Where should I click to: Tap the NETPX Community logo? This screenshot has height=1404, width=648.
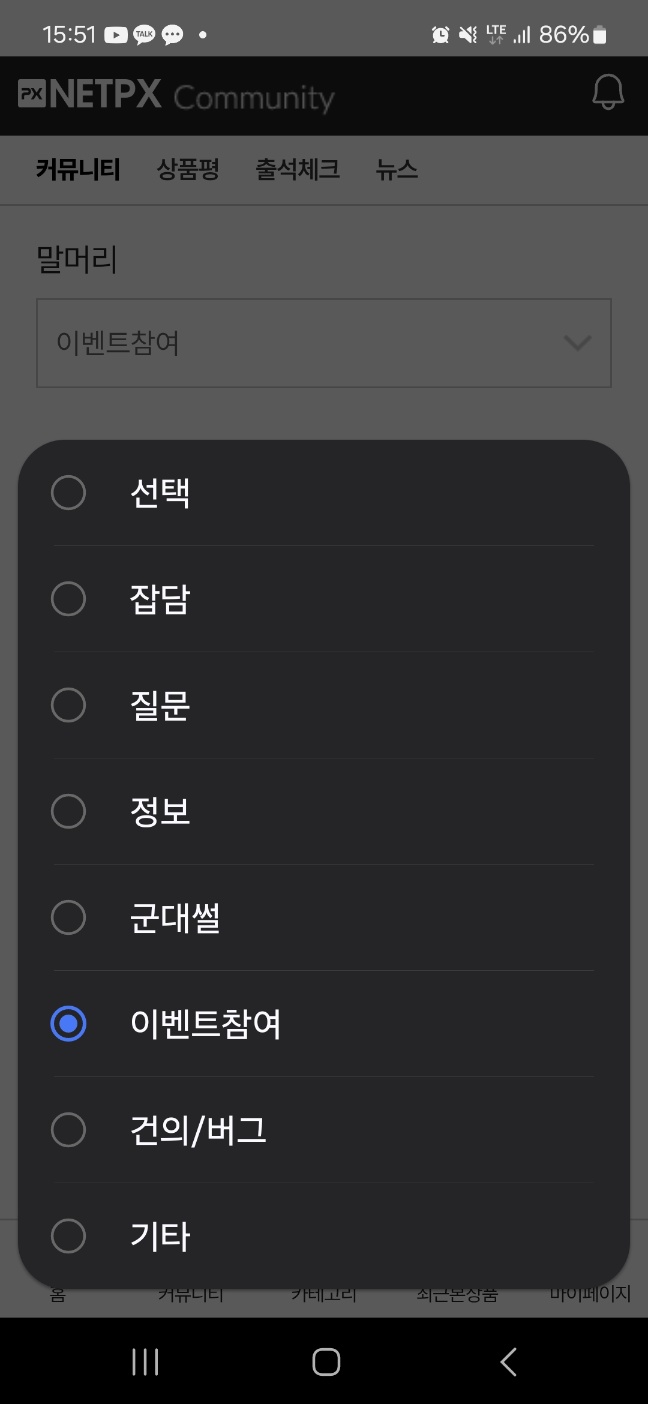[176, 96]
